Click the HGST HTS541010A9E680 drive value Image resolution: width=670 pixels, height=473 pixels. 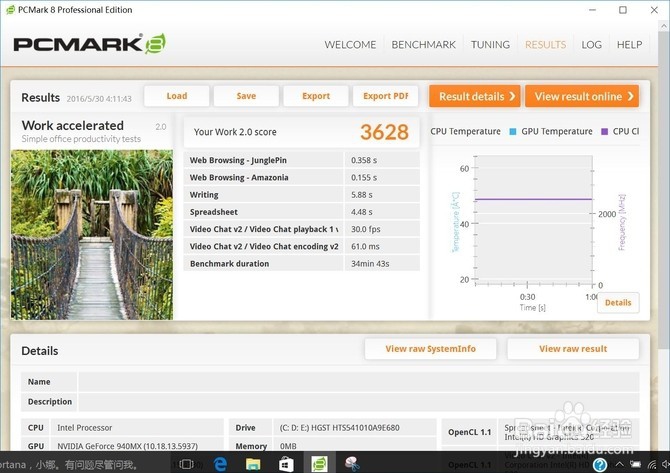[x=340, y=428]
